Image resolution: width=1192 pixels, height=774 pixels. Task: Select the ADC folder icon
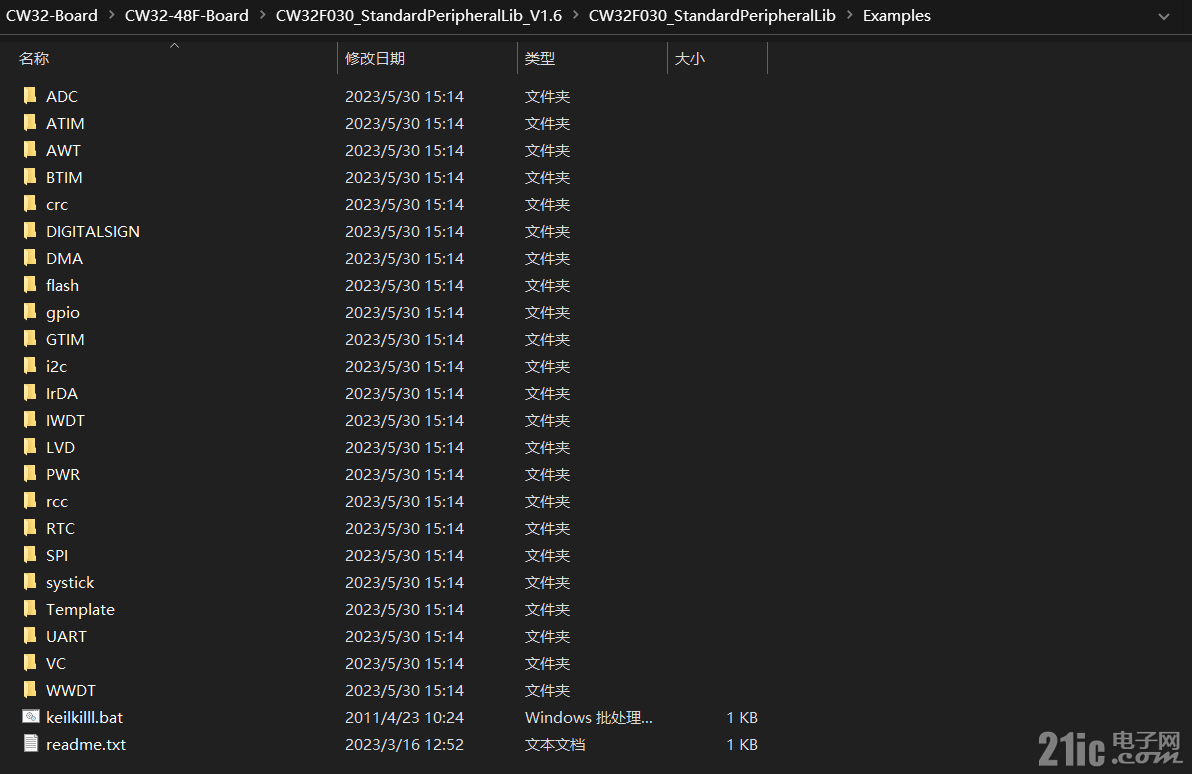(30, 96)
